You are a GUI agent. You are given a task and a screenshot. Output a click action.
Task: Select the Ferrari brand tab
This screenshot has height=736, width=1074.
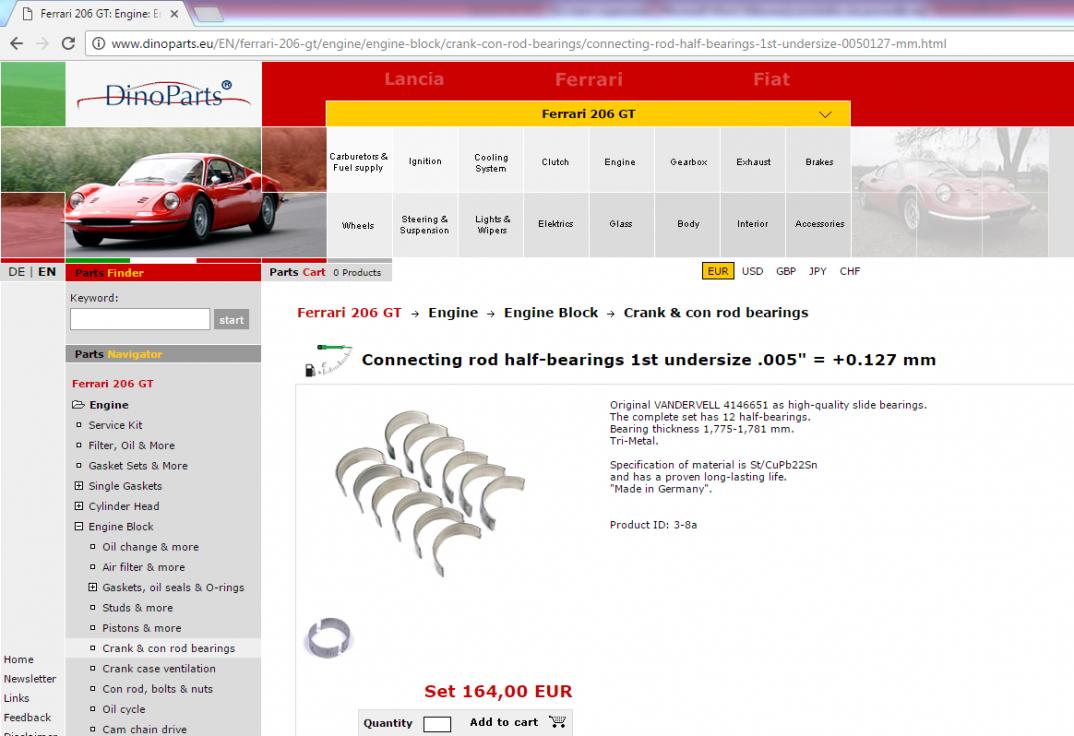[x=588, y=79]
